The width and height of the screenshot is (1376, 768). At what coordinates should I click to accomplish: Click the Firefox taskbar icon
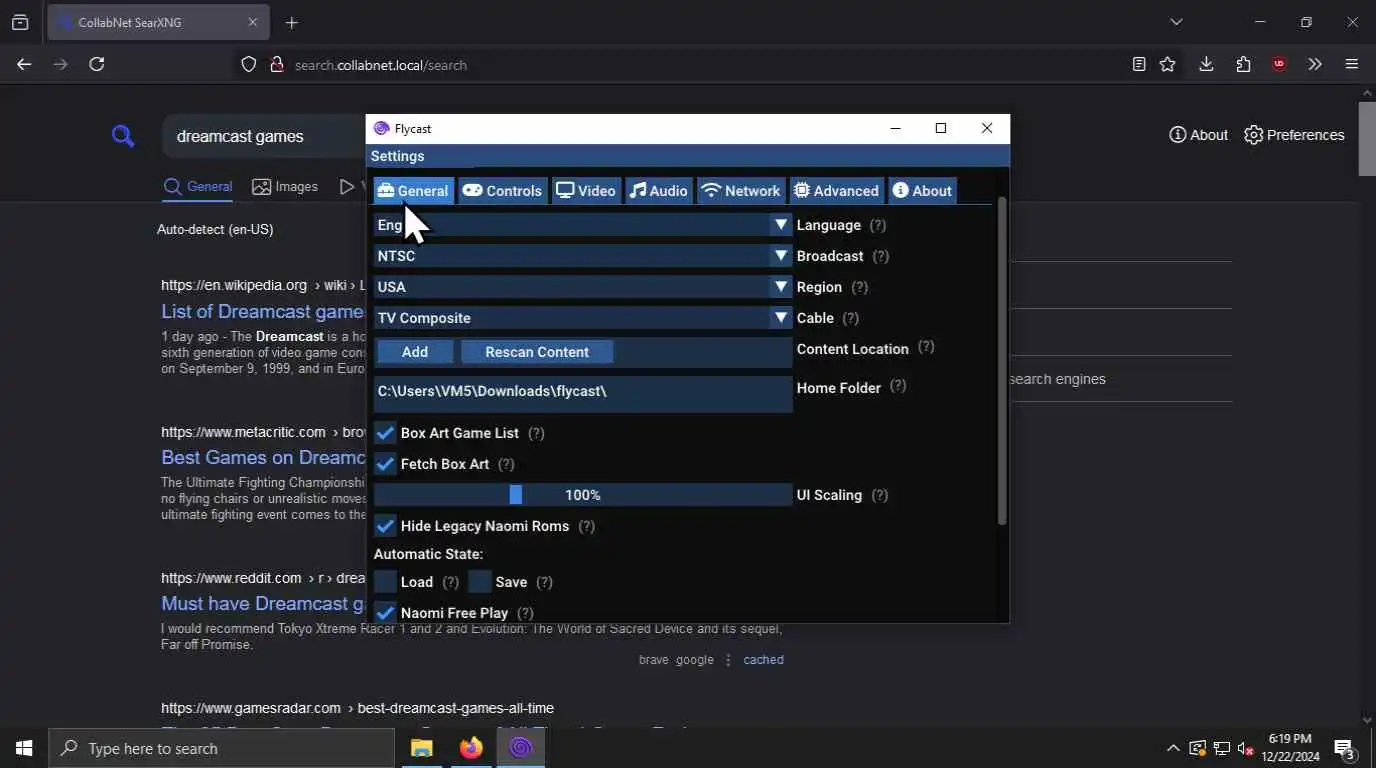pos(471,748)
